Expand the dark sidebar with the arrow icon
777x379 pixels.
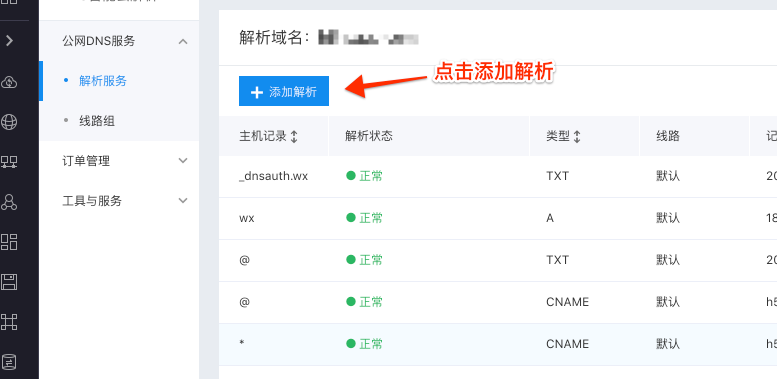tap(9, 41)
